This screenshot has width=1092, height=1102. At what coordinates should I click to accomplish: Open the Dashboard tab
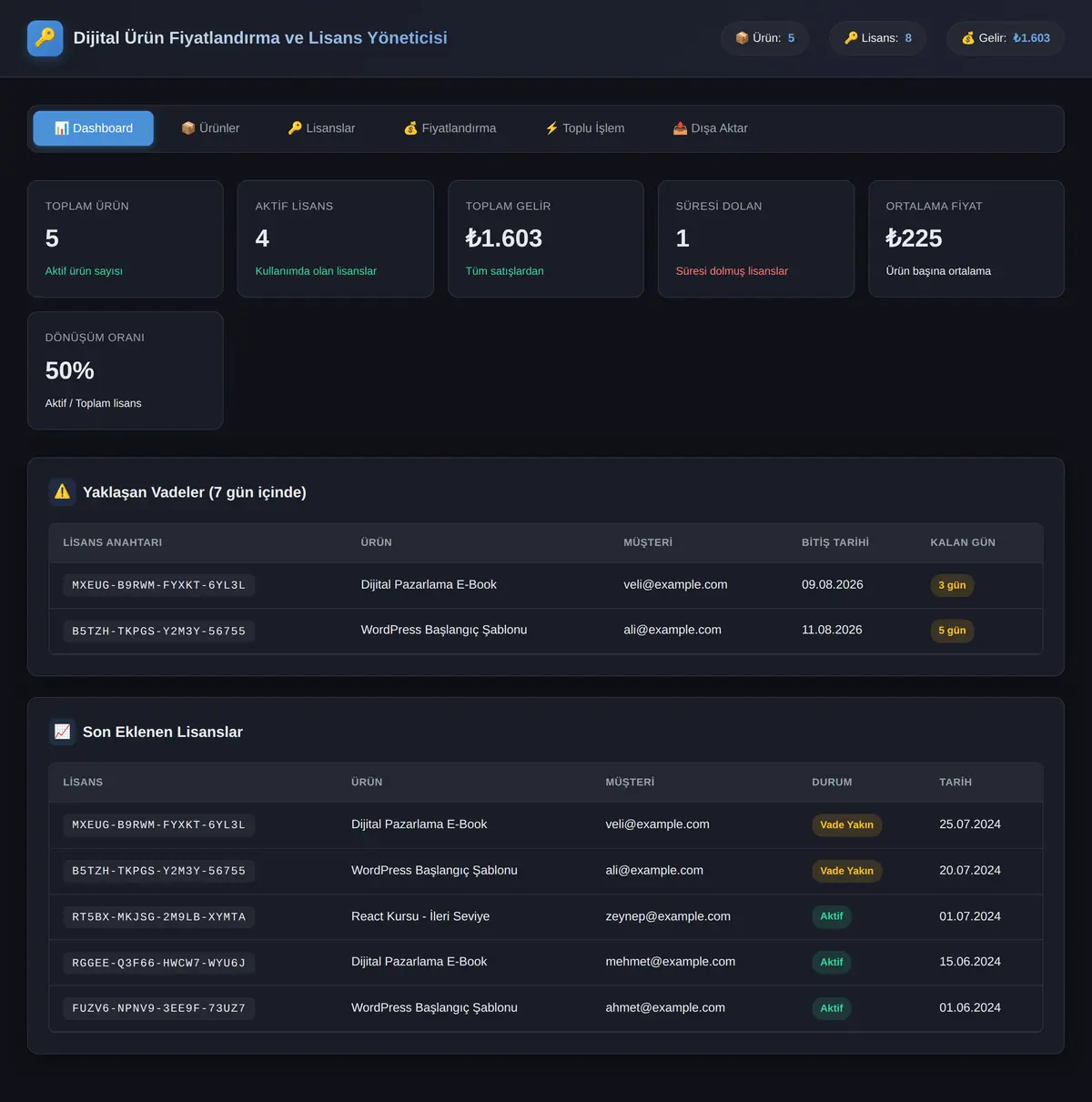coord(94,128)
